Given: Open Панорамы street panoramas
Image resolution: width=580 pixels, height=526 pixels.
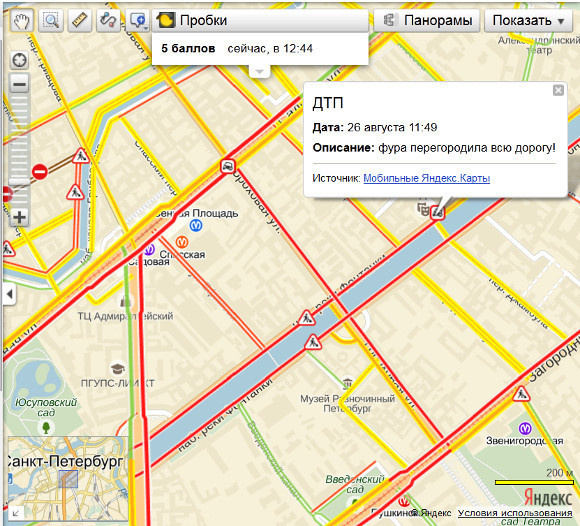Looking at the screenshot, I should coord(427,21).
